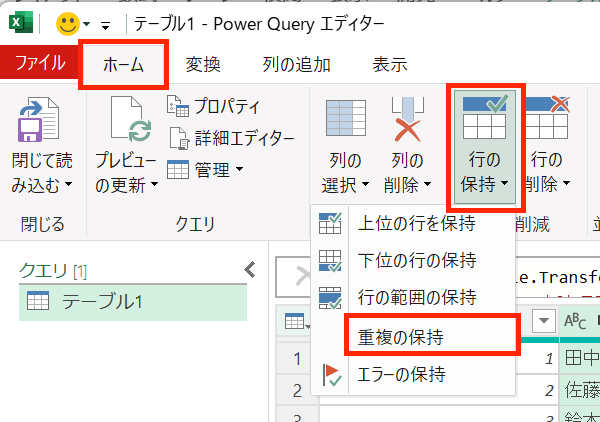Click the table corner menu icon in grid
Screen dimensions: 600x422
click(x=297, y=321)
